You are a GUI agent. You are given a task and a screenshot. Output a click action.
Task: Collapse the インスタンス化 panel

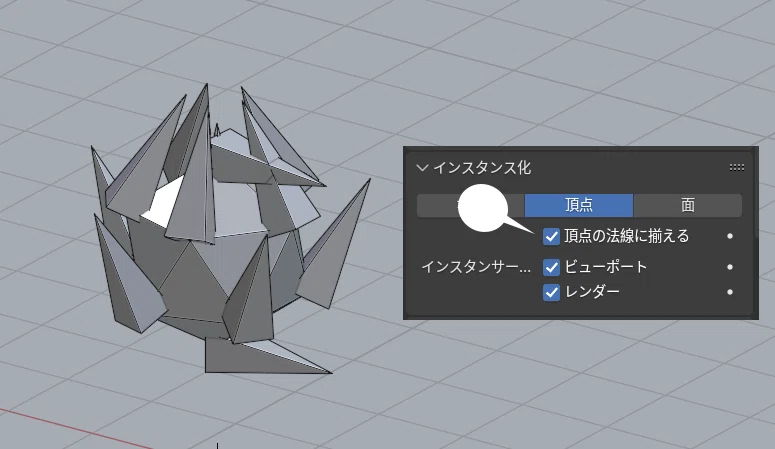422,168
